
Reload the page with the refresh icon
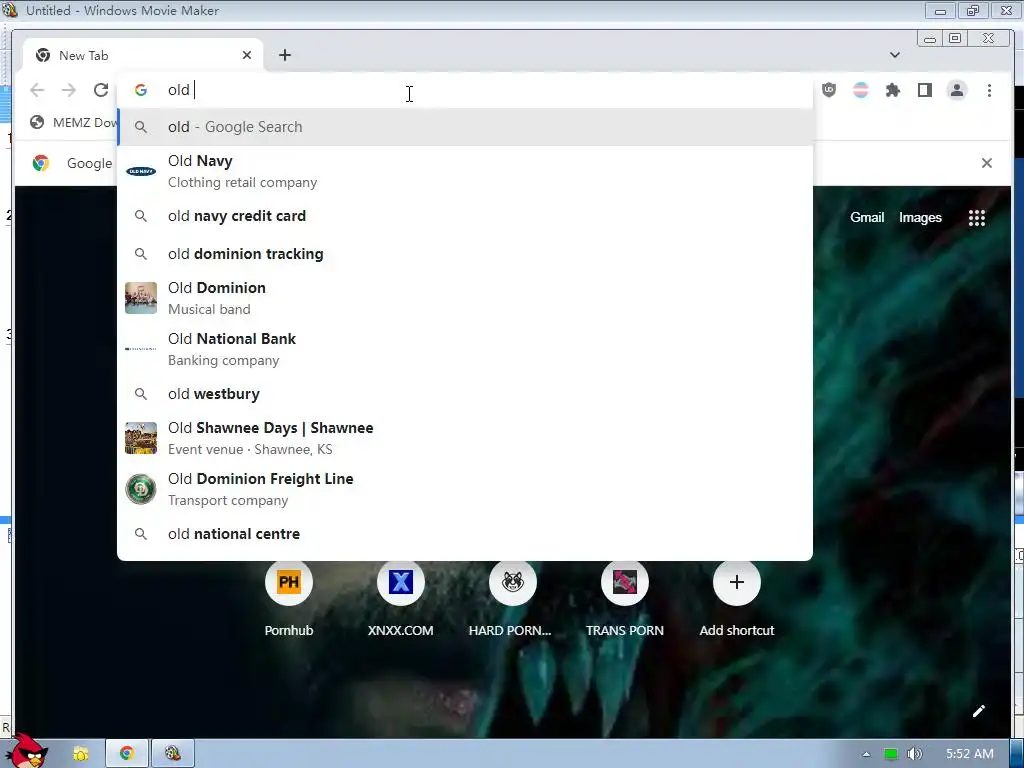click(101, 90)
